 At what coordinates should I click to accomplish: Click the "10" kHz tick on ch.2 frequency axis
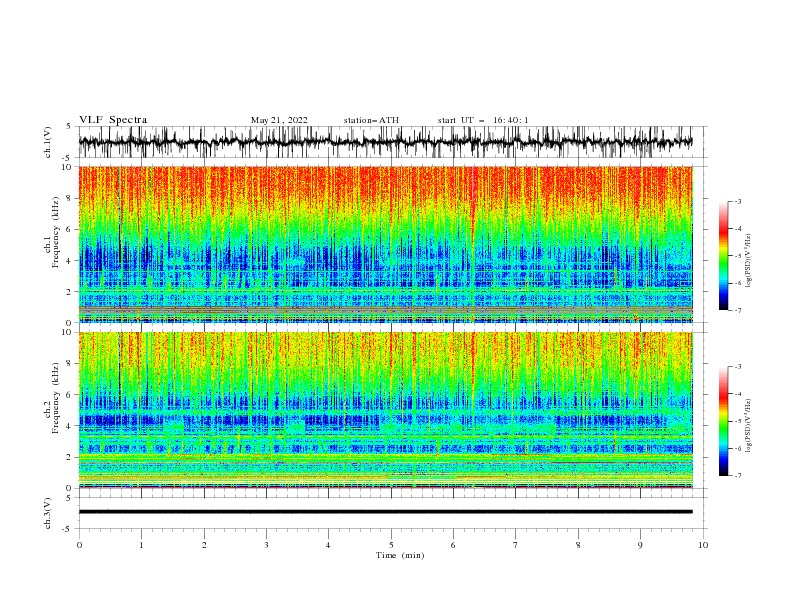68,332
